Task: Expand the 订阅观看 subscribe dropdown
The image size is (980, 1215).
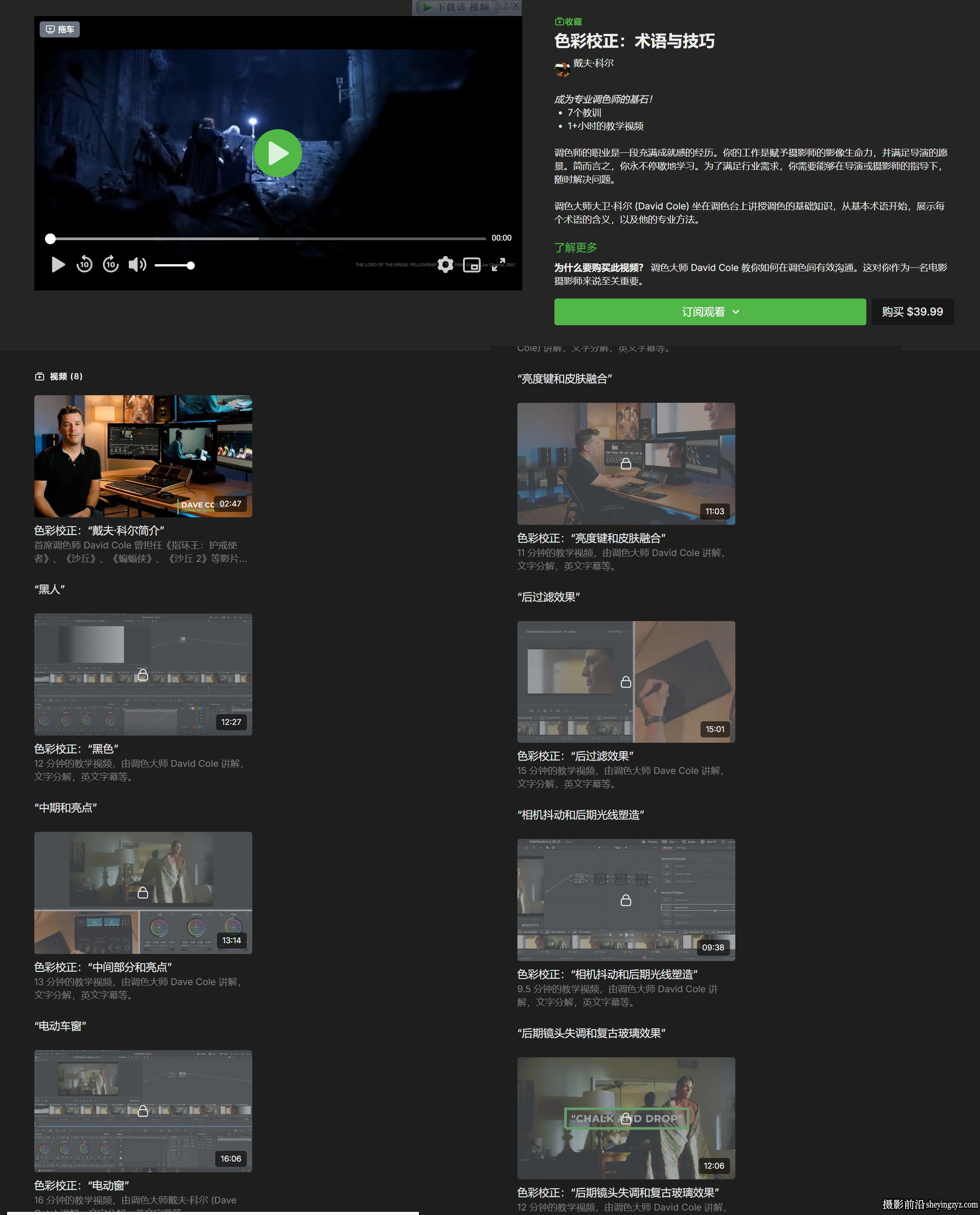Action: point(709,311)
